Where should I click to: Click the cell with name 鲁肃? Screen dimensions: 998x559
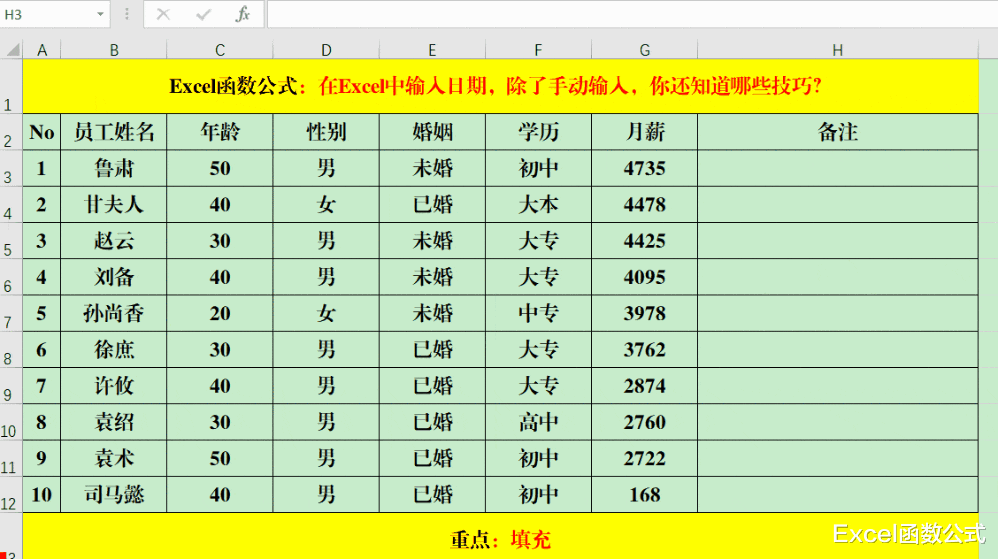pos(114,169)
